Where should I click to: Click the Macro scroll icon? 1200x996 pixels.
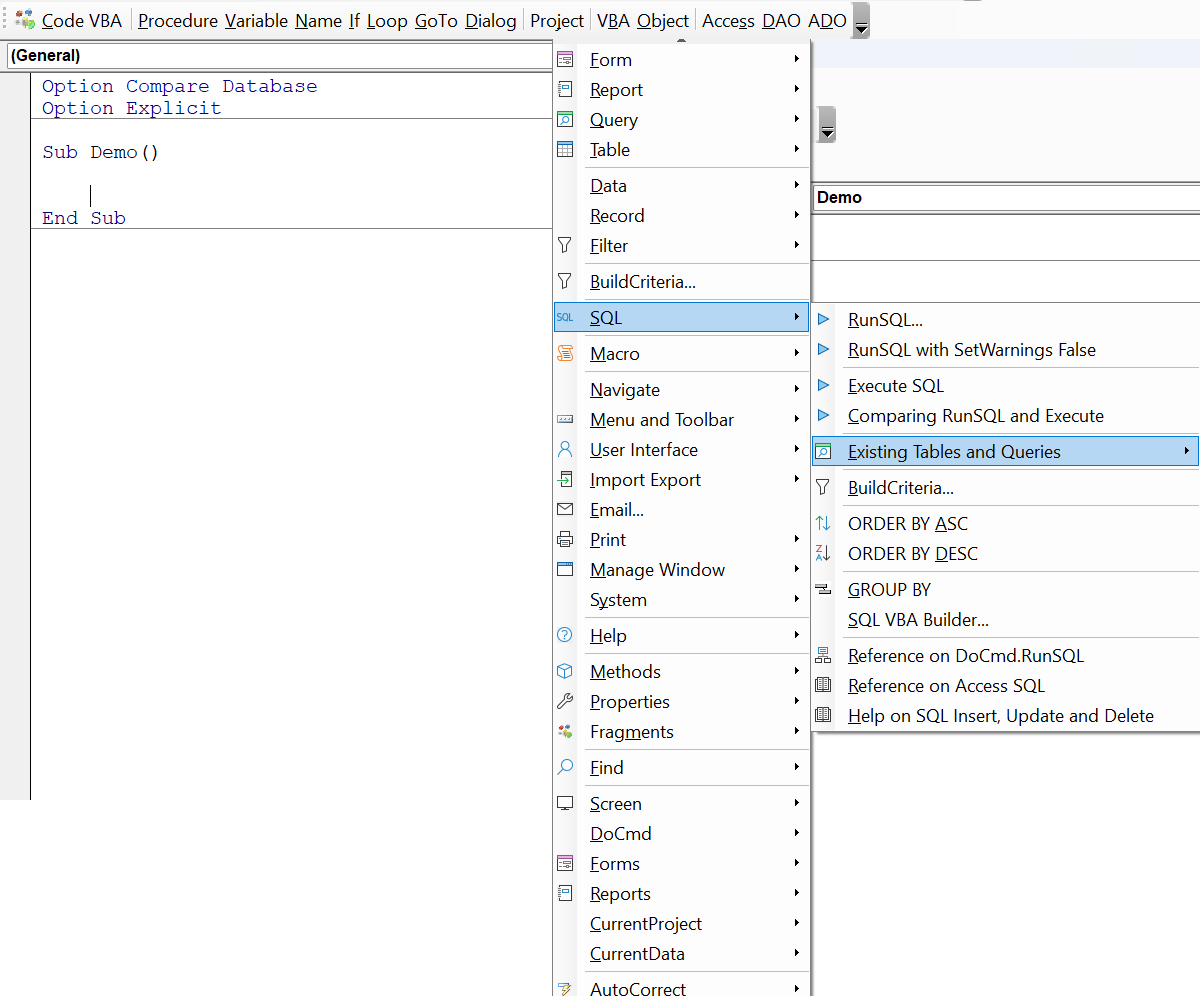tap(565, 354)
